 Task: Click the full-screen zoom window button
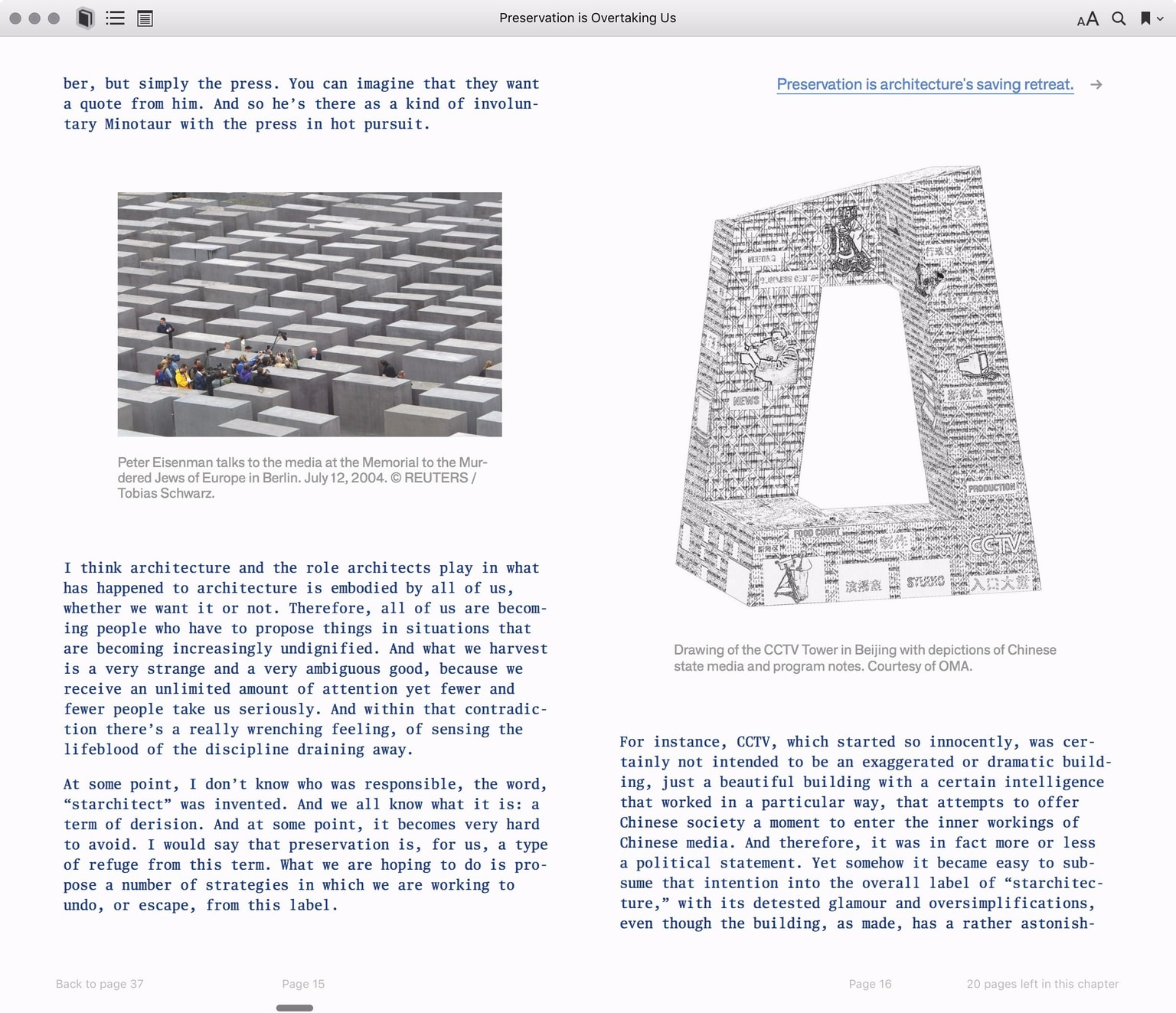(x=54, y=18)
